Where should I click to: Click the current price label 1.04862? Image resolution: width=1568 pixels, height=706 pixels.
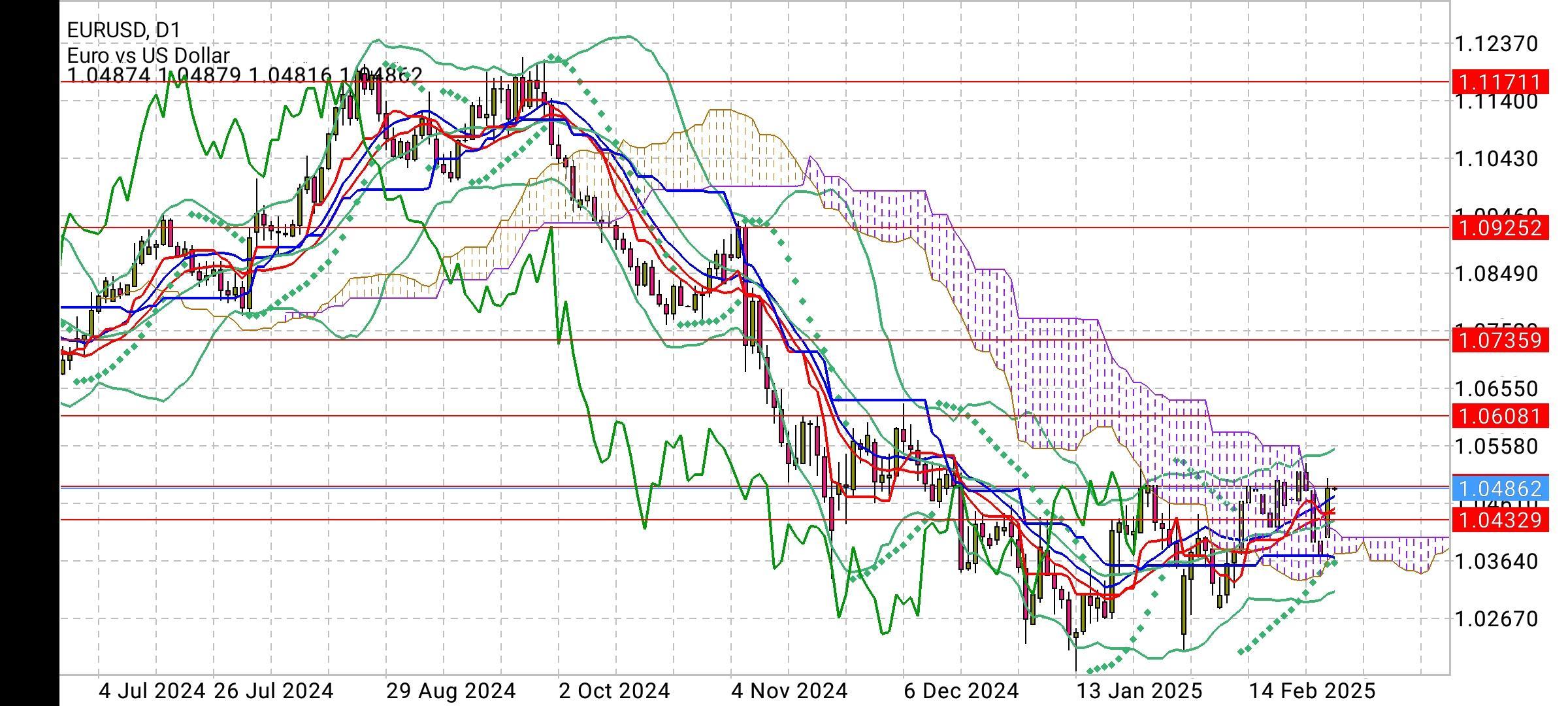click(x=1500, y=488)
